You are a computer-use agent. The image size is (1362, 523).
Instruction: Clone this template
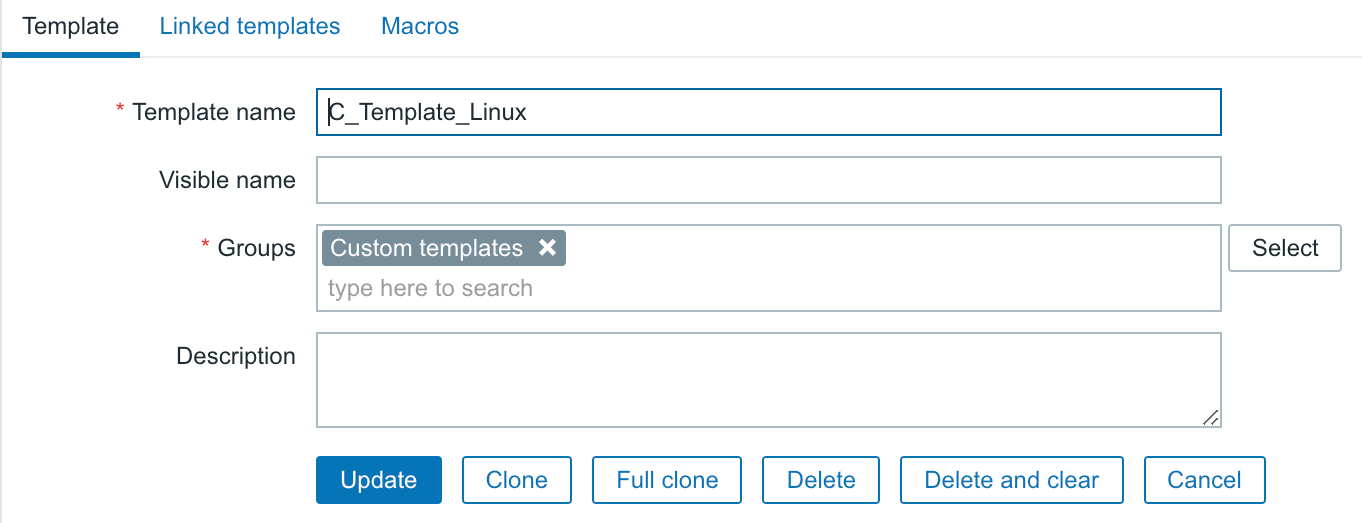pyautogui.click(x=517, y=480)
